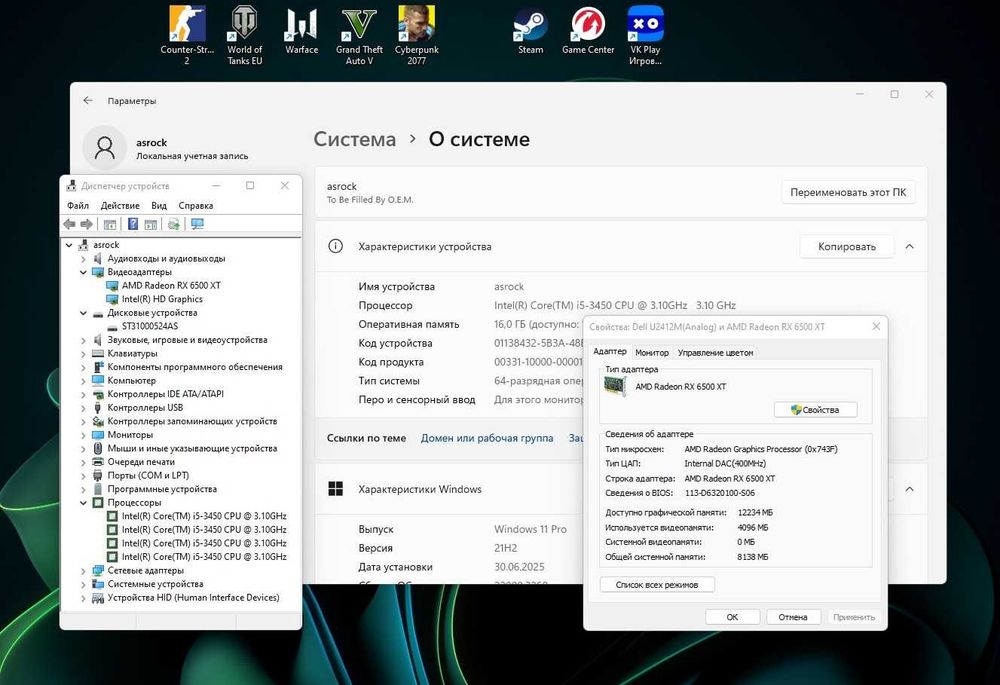Expand Порты (COM и LPT) node

click(83, 476)
